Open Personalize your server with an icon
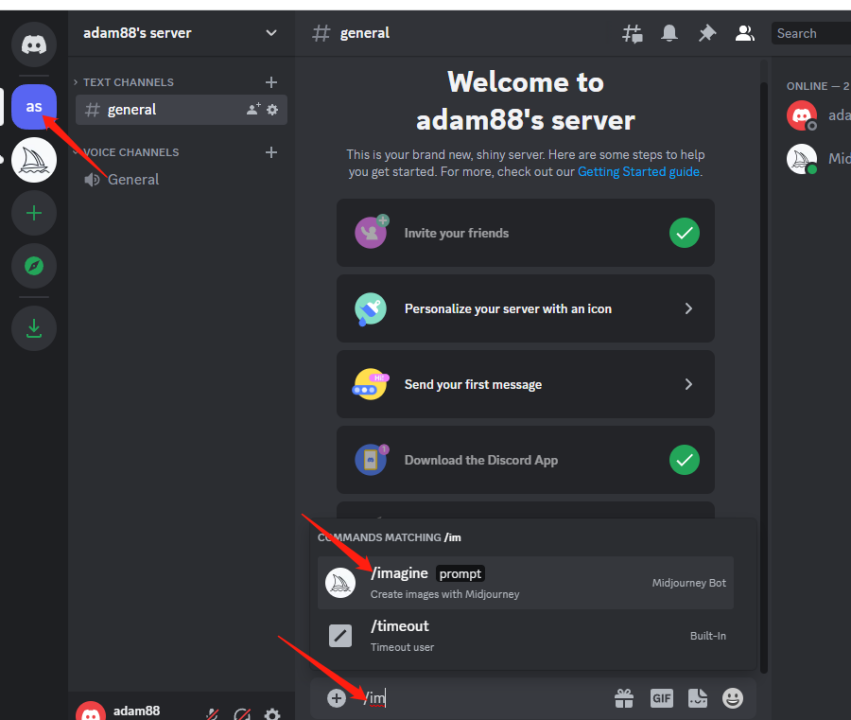Viewport: 851px width, 720px height. [x=525, y=308]
